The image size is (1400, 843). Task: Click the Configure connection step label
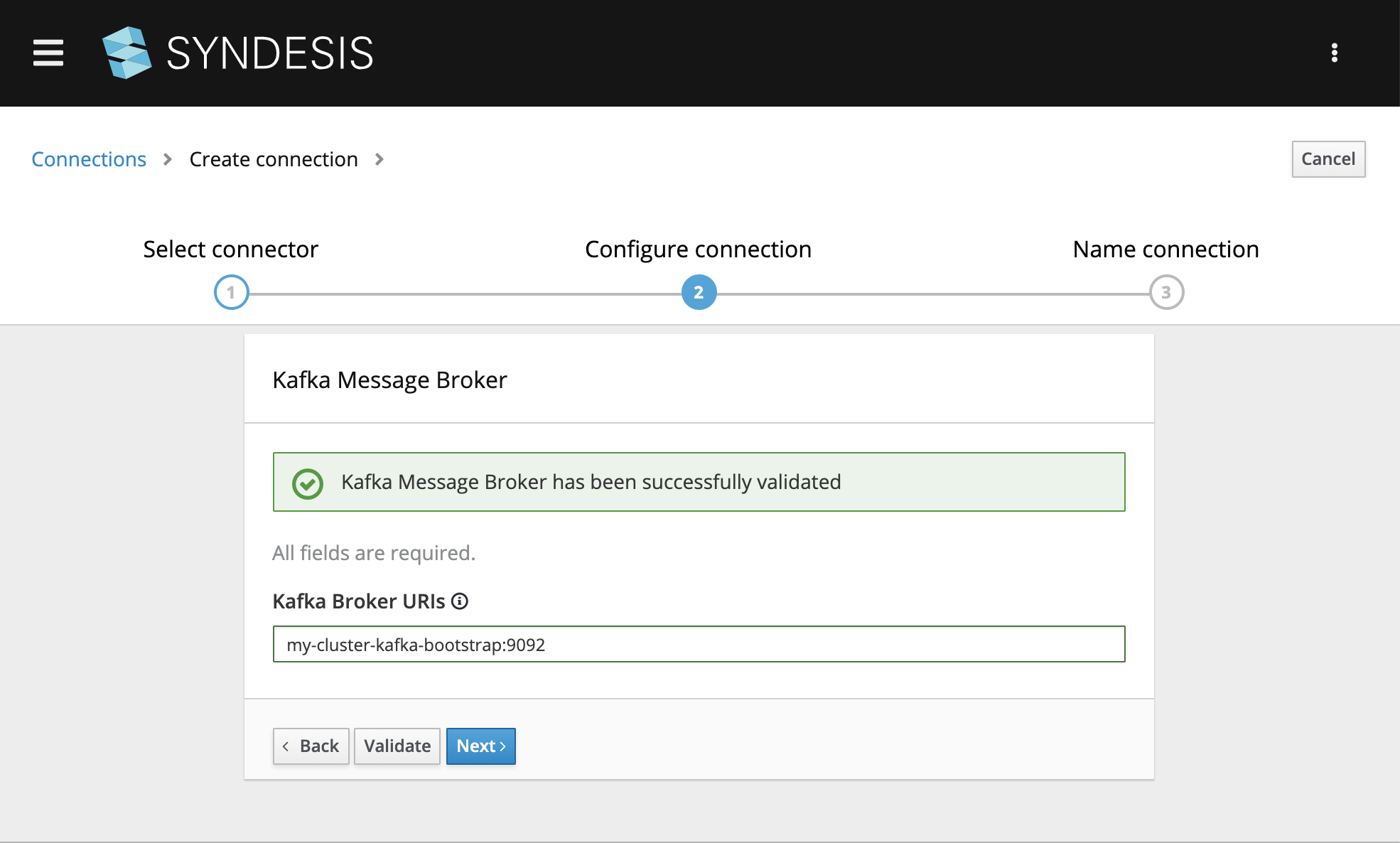tap(699, 249)
